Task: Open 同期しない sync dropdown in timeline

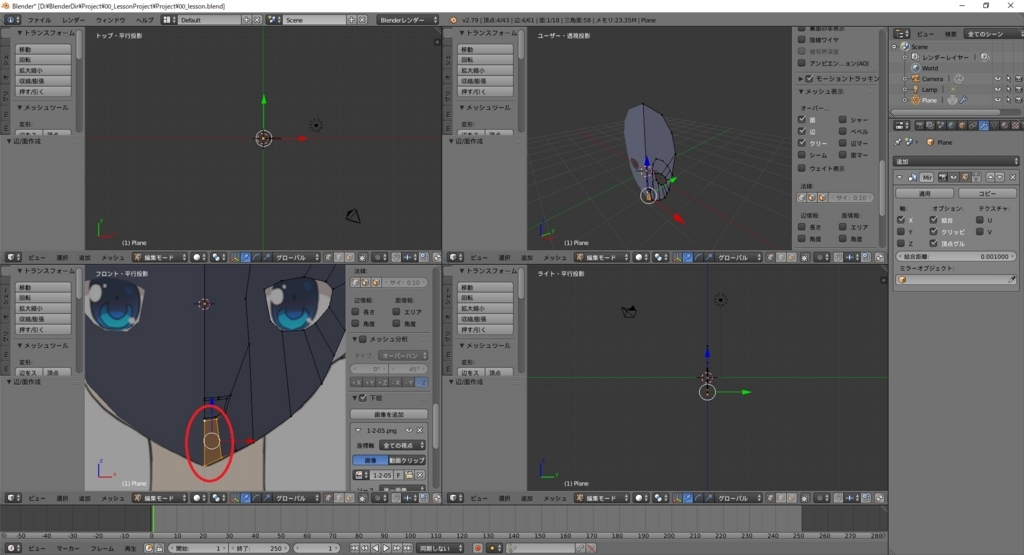Action: click(x=441, y=548)
